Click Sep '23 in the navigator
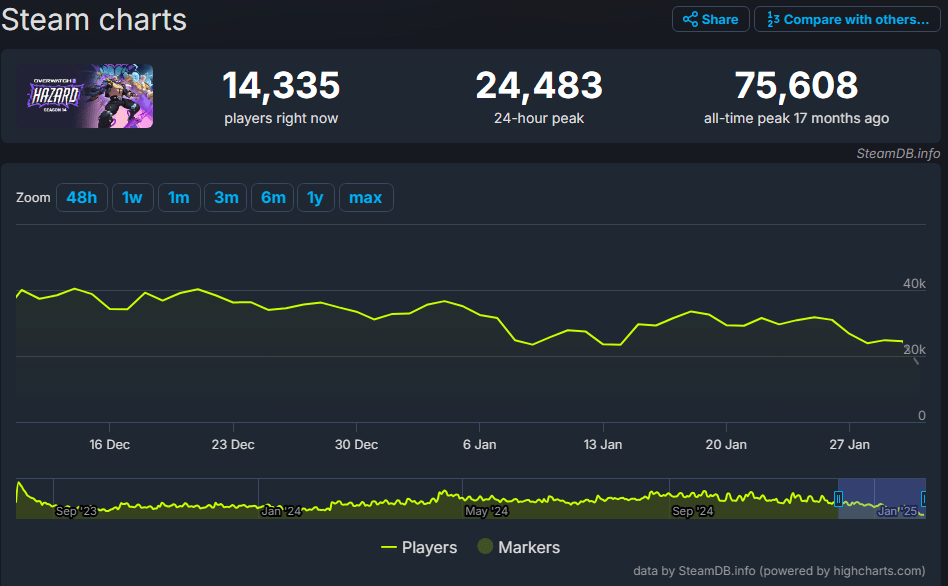 click(76, 511)
